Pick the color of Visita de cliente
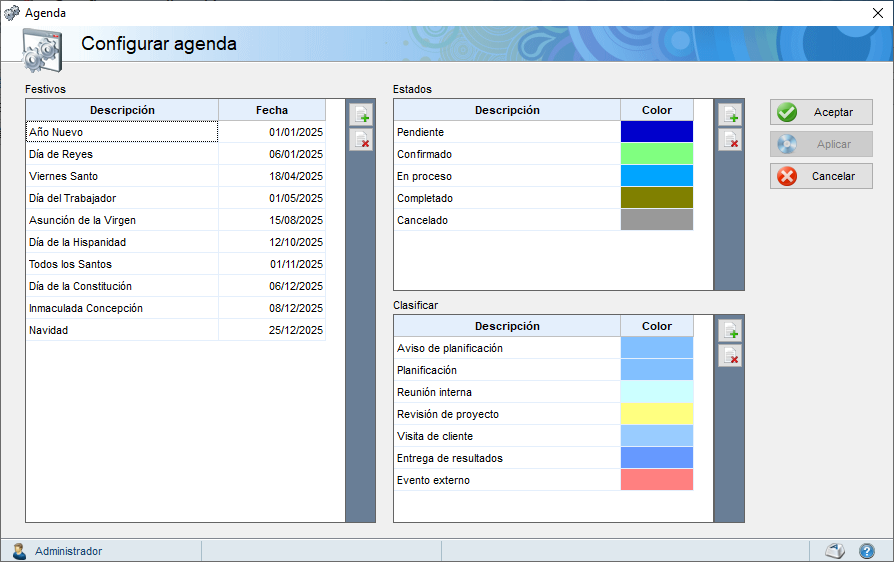This screenshot has width=894, height=562. tap(657, 436)
